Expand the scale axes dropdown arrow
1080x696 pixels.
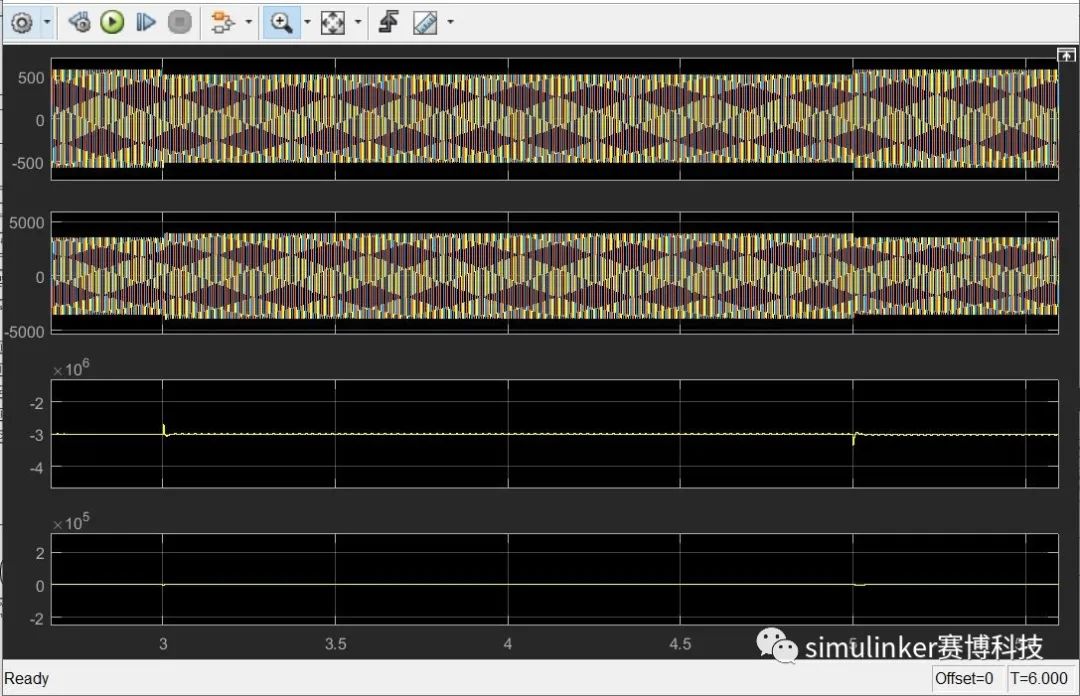(x=357, y=22)
